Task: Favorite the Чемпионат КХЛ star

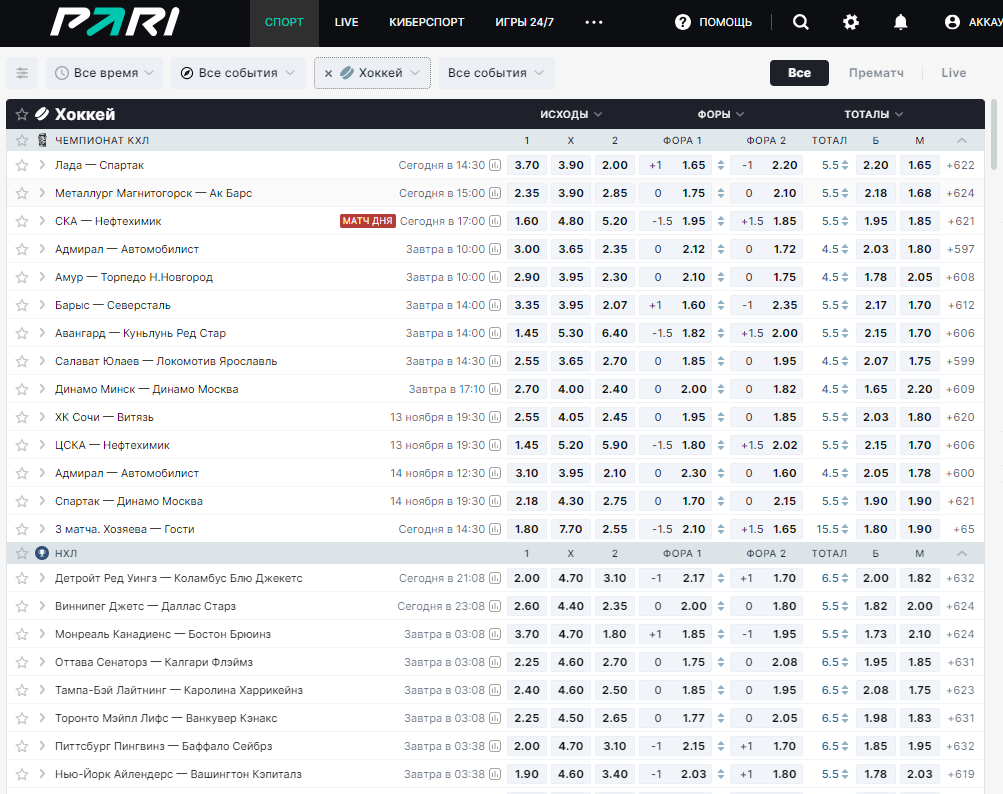Action: coord(22,140)
